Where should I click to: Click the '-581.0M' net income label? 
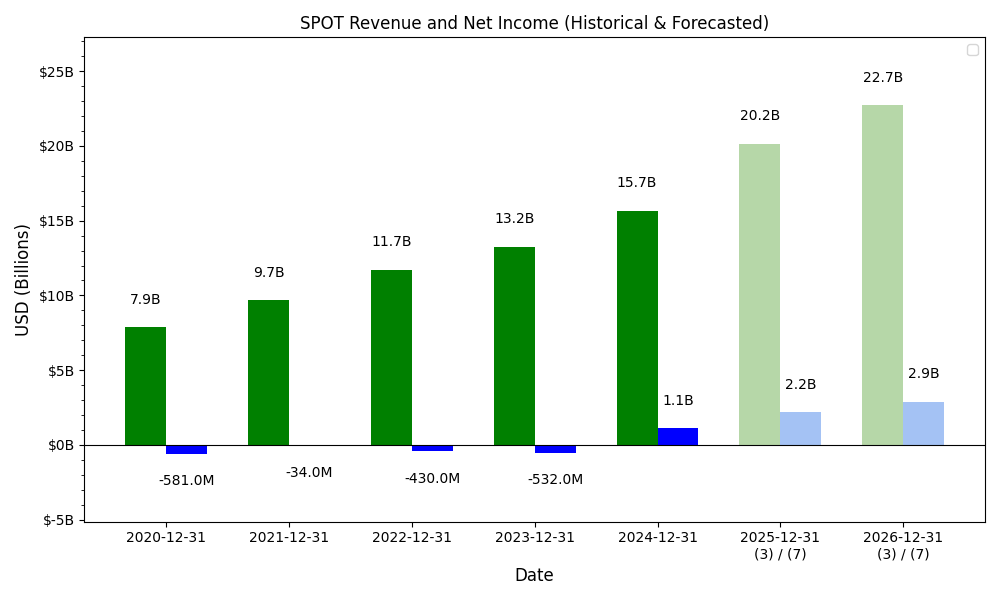[186, 480]
